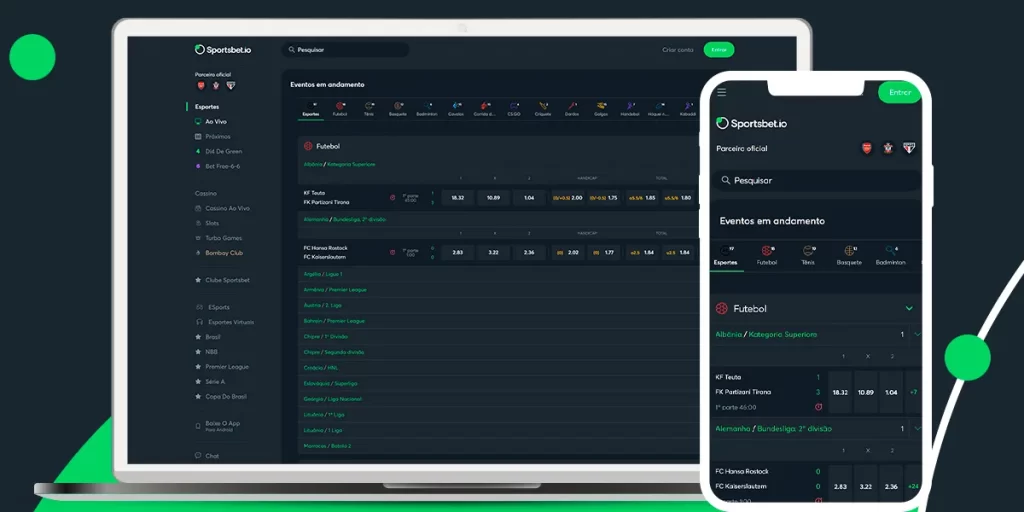Click Criar conta on the laptop
Viewport: 1024px width, 512px height.
(x=678, y=50)
